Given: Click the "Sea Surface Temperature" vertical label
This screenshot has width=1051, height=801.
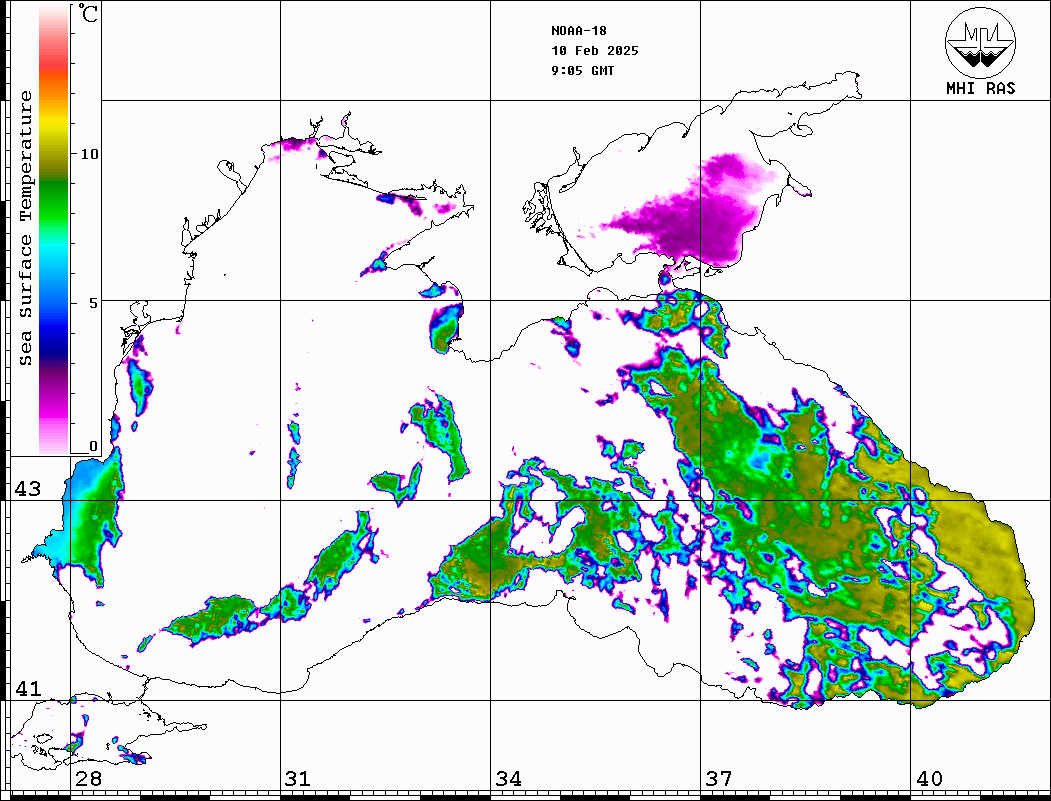Looking at the screenshot, I should click(25, 228).
